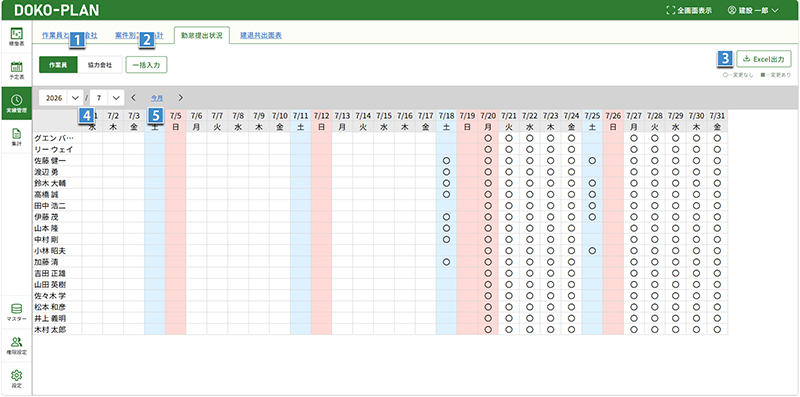Click worker name 伊藤 茂
The width and height of the screenshot is (800, 397).
click(46, 216)
